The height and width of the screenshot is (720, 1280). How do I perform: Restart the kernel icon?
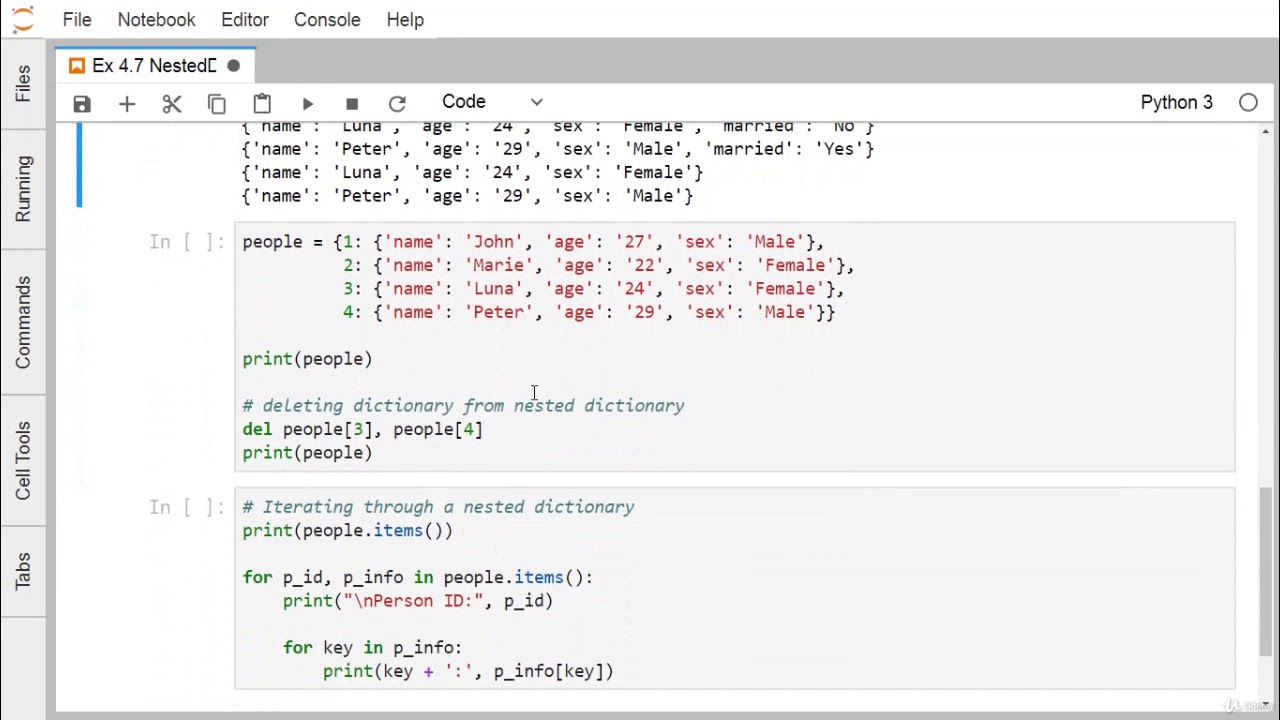click(x=397, y=103)
